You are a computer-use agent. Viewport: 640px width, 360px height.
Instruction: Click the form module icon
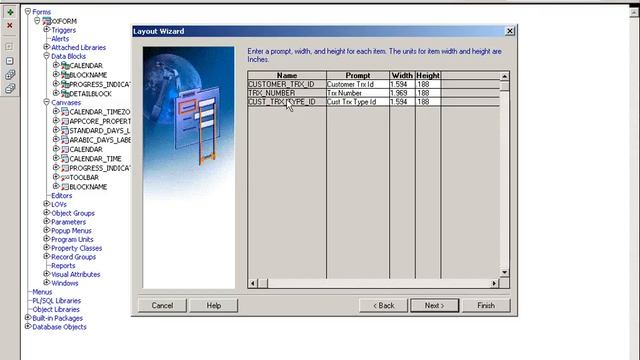click(x=47, y=21)
